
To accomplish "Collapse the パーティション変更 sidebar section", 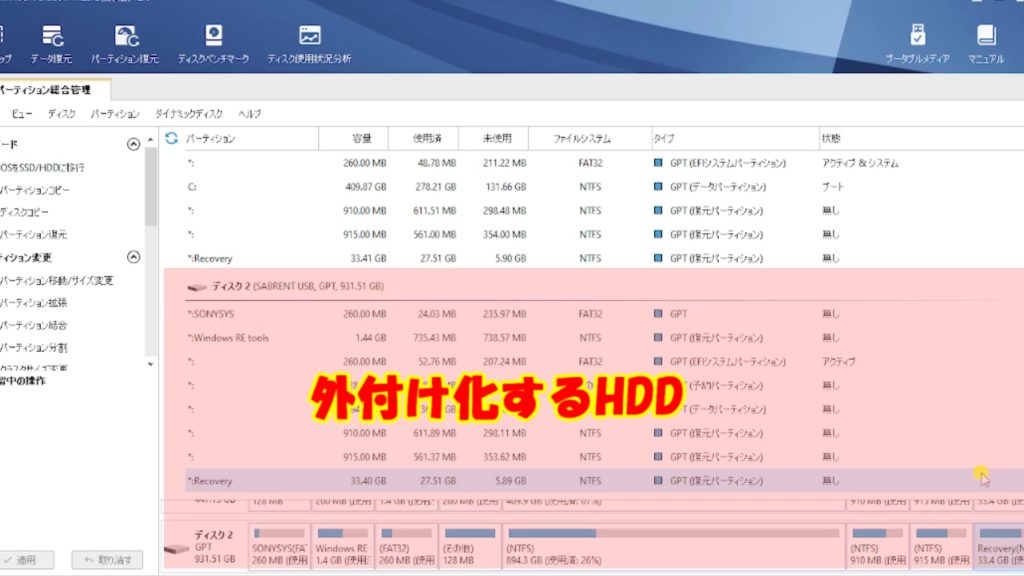I will [133, 257].
